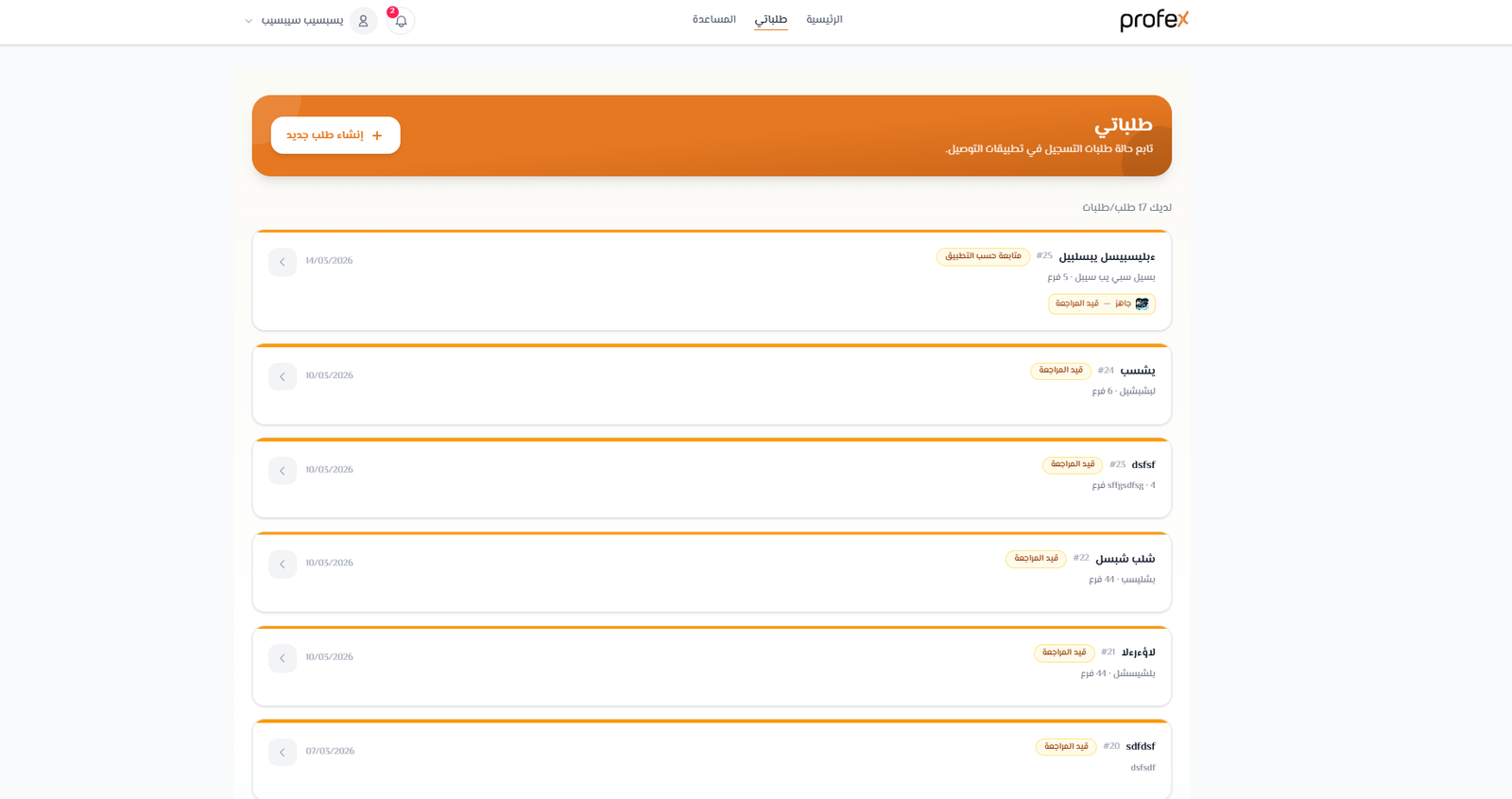Screen dimensions: 1512x799
Task: Click the date 14/03/2026
Action: pos(329,261)
